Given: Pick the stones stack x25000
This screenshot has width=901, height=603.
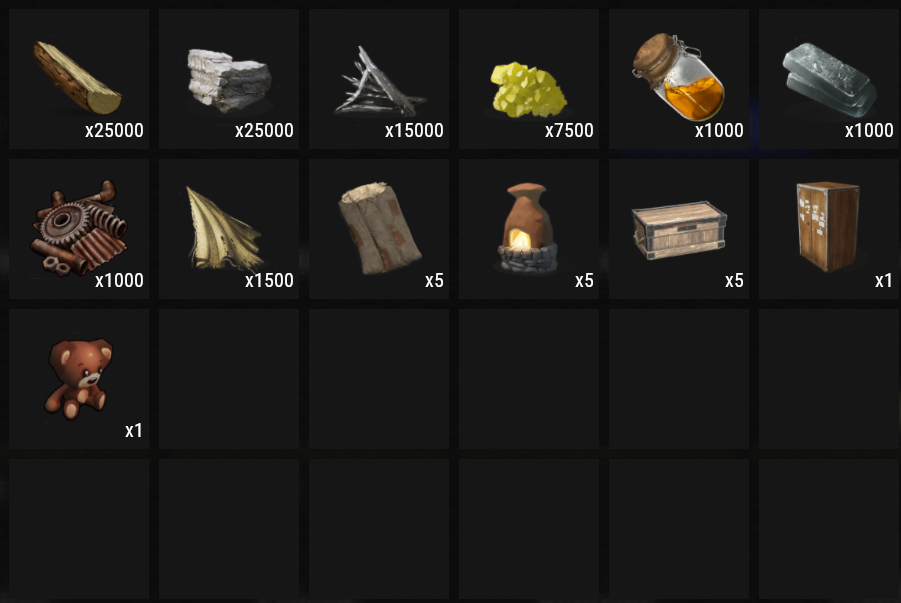Looking at the screenshot, I should tap(229, 79).
